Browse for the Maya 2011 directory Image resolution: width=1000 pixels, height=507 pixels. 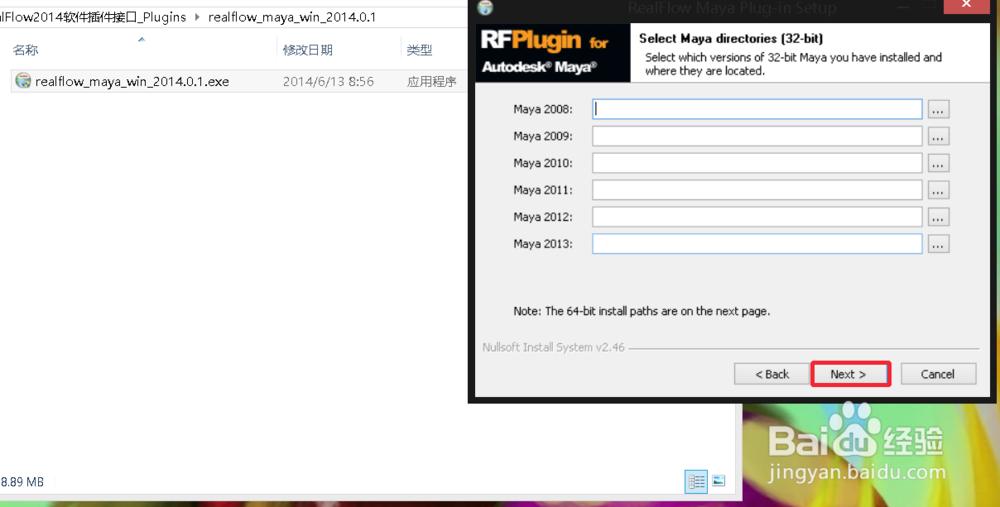938,190
